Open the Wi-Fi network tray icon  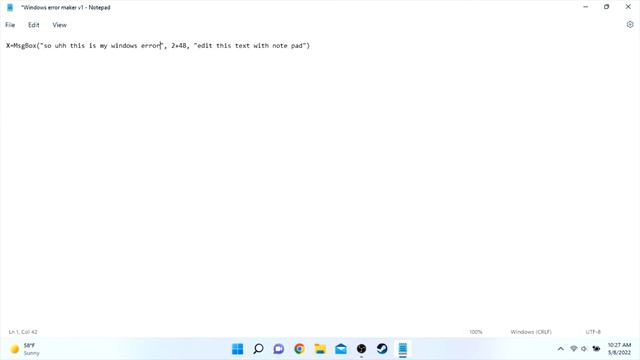click(573, 349)
